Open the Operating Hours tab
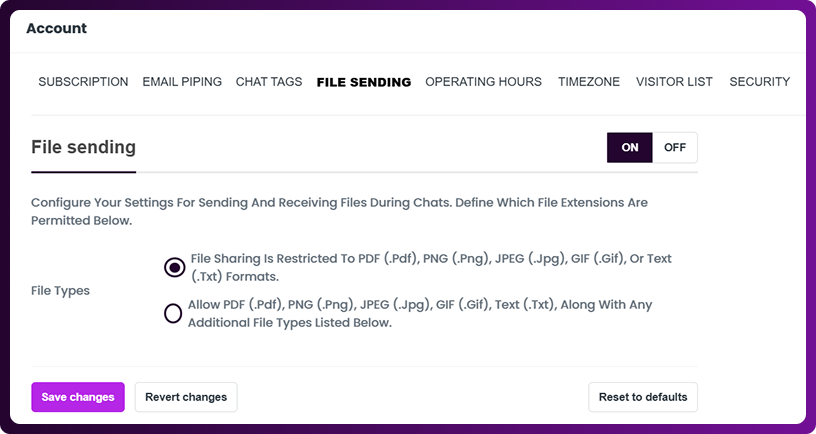 483,82
